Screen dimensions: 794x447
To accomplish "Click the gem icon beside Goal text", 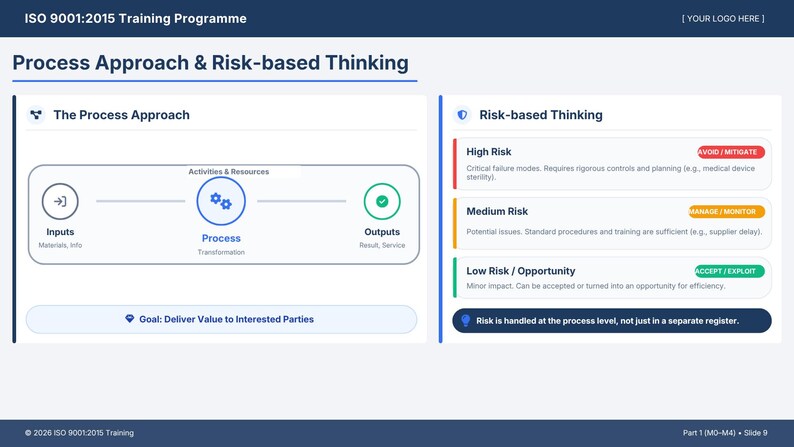I will pyautogui.click(x=130, y=319).
